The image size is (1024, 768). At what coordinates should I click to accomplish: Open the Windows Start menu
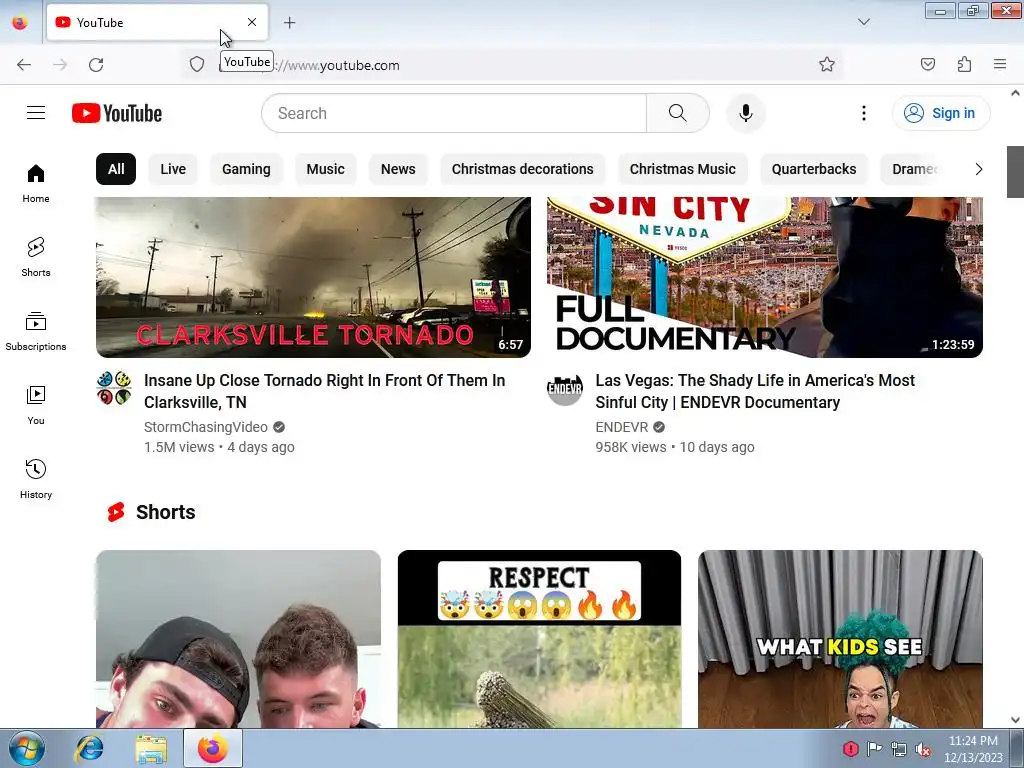click(x=27, y=748)
